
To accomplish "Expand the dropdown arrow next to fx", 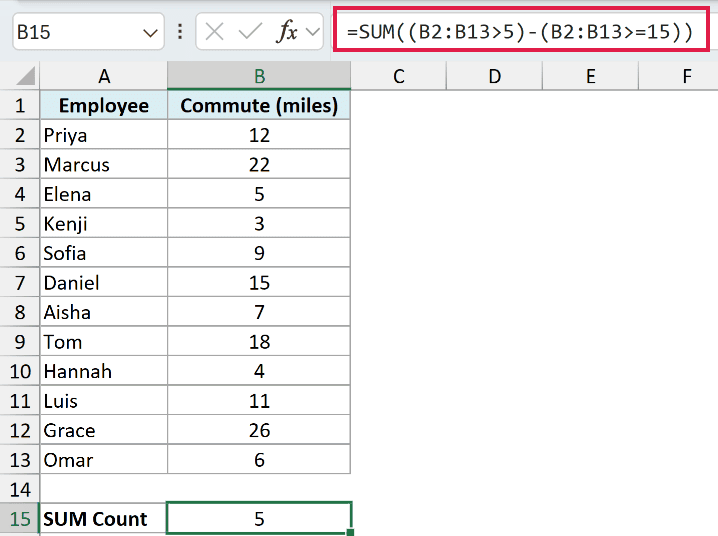I will (313, 32).
